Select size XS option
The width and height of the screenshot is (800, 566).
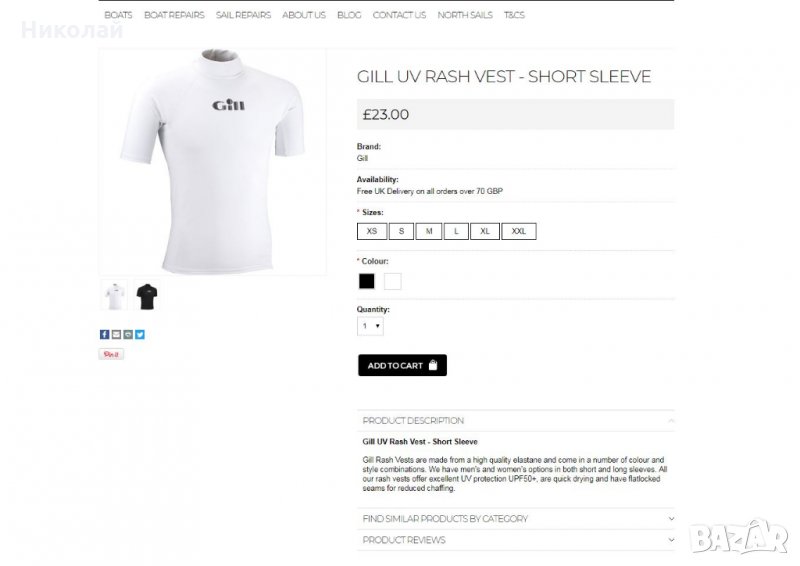pos(372,231)
